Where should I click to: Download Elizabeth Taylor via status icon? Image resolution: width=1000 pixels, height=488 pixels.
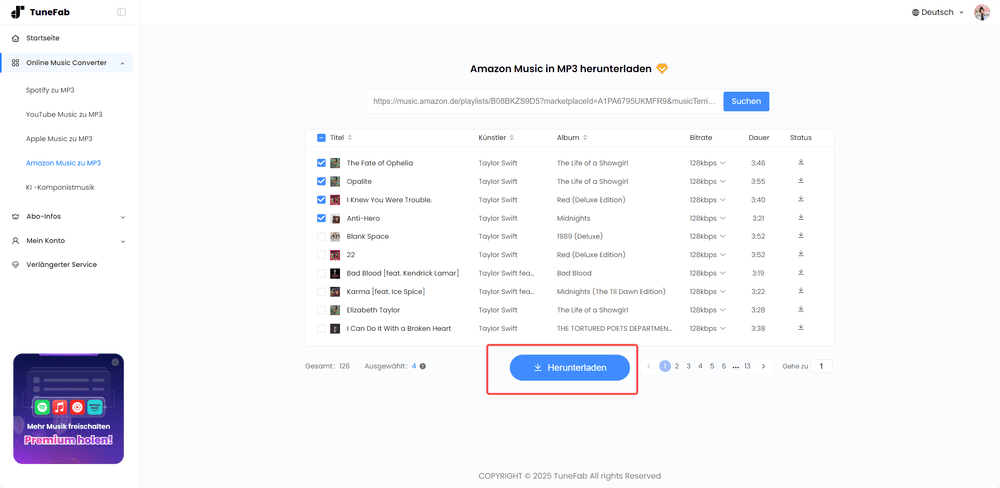tap(800, 309)
